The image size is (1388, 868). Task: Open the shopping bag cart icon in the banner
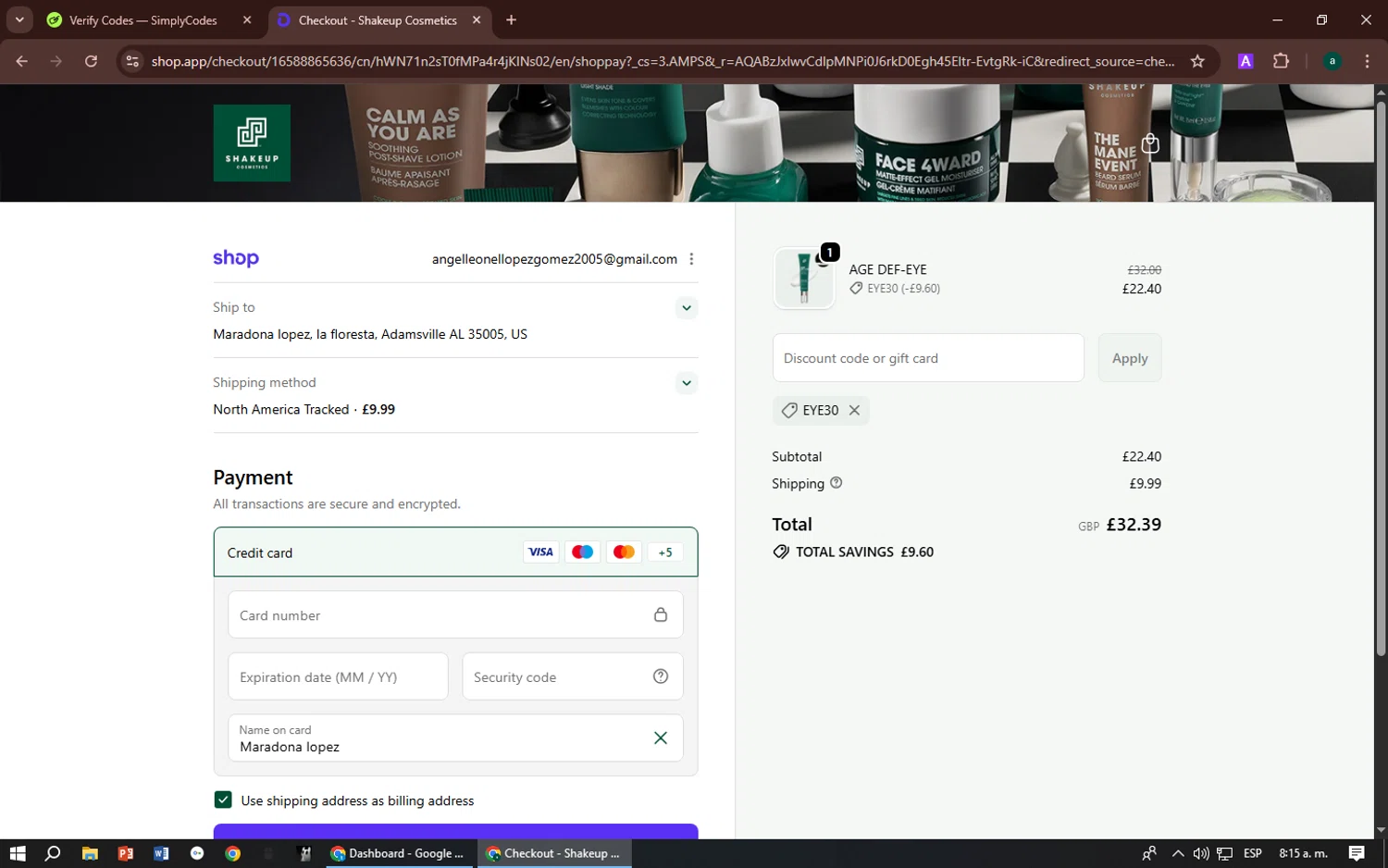tap(1150, 143)
